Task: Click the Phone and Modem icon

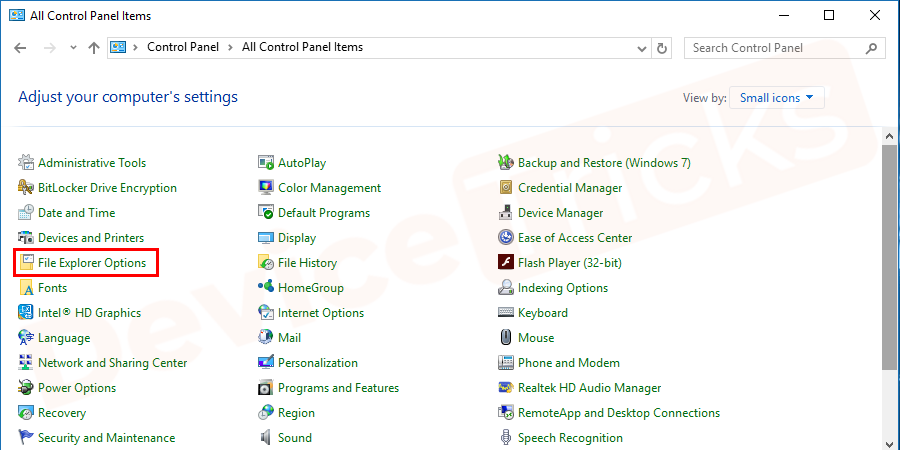Action: pos(506,363)
